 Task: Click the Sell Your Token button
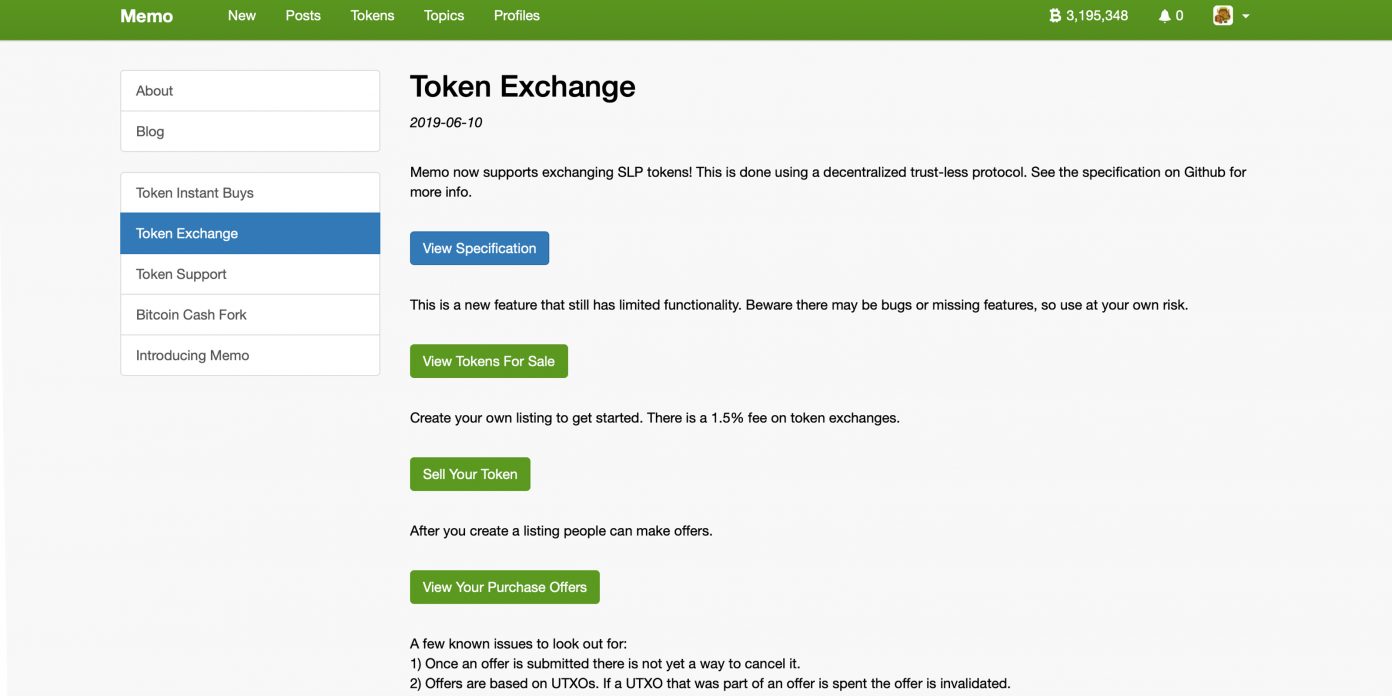pyautogui.click(x=470, y=474)
